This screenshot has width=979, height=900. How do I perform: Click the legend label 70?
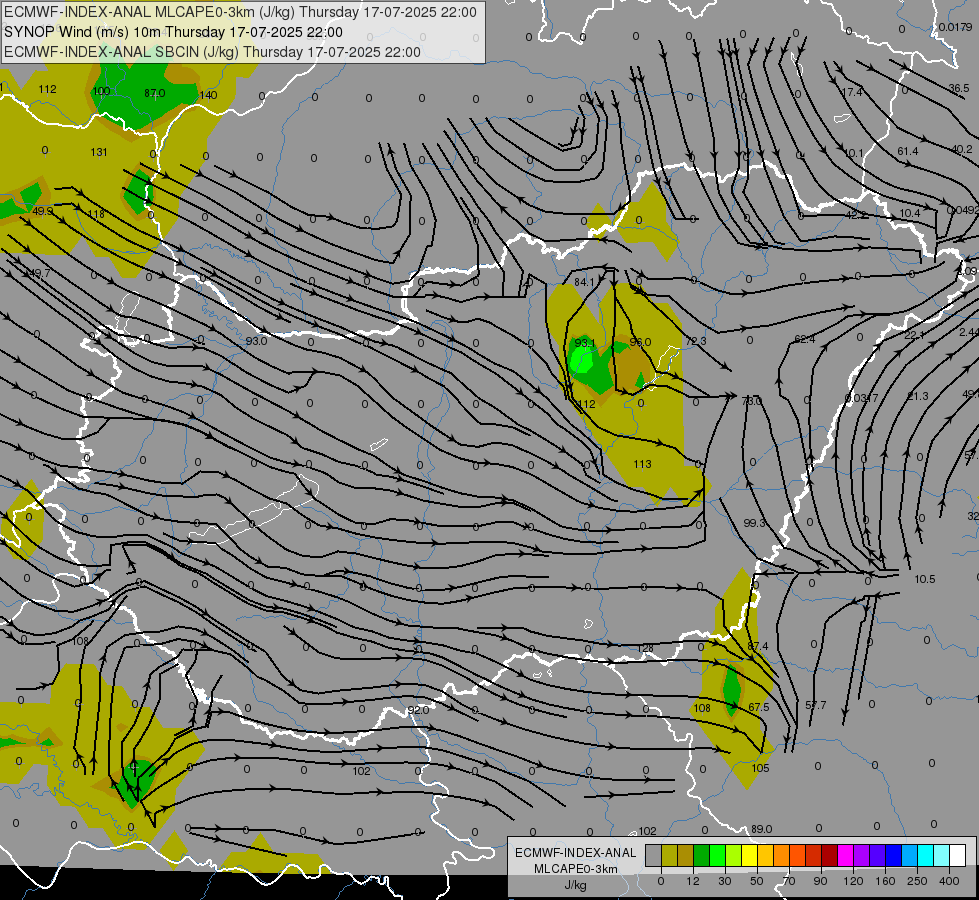point(789,881)
